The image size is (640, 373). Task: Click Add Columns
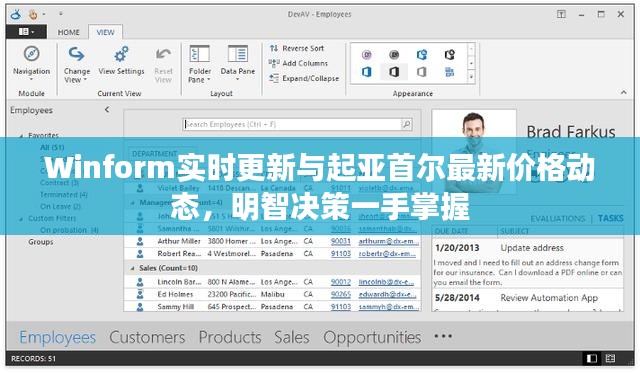(x=298, y=63)
